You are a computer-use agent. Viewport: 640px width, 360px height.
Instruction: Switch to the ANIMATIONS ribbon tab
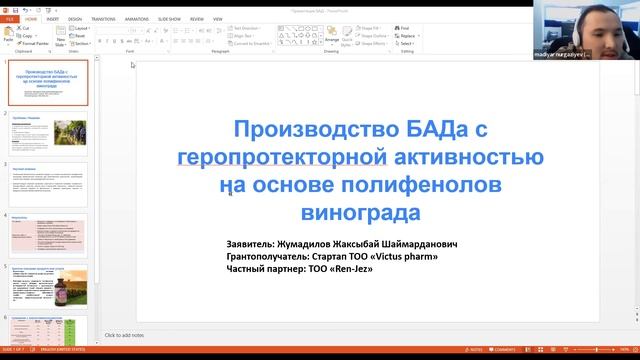point(137,19)
